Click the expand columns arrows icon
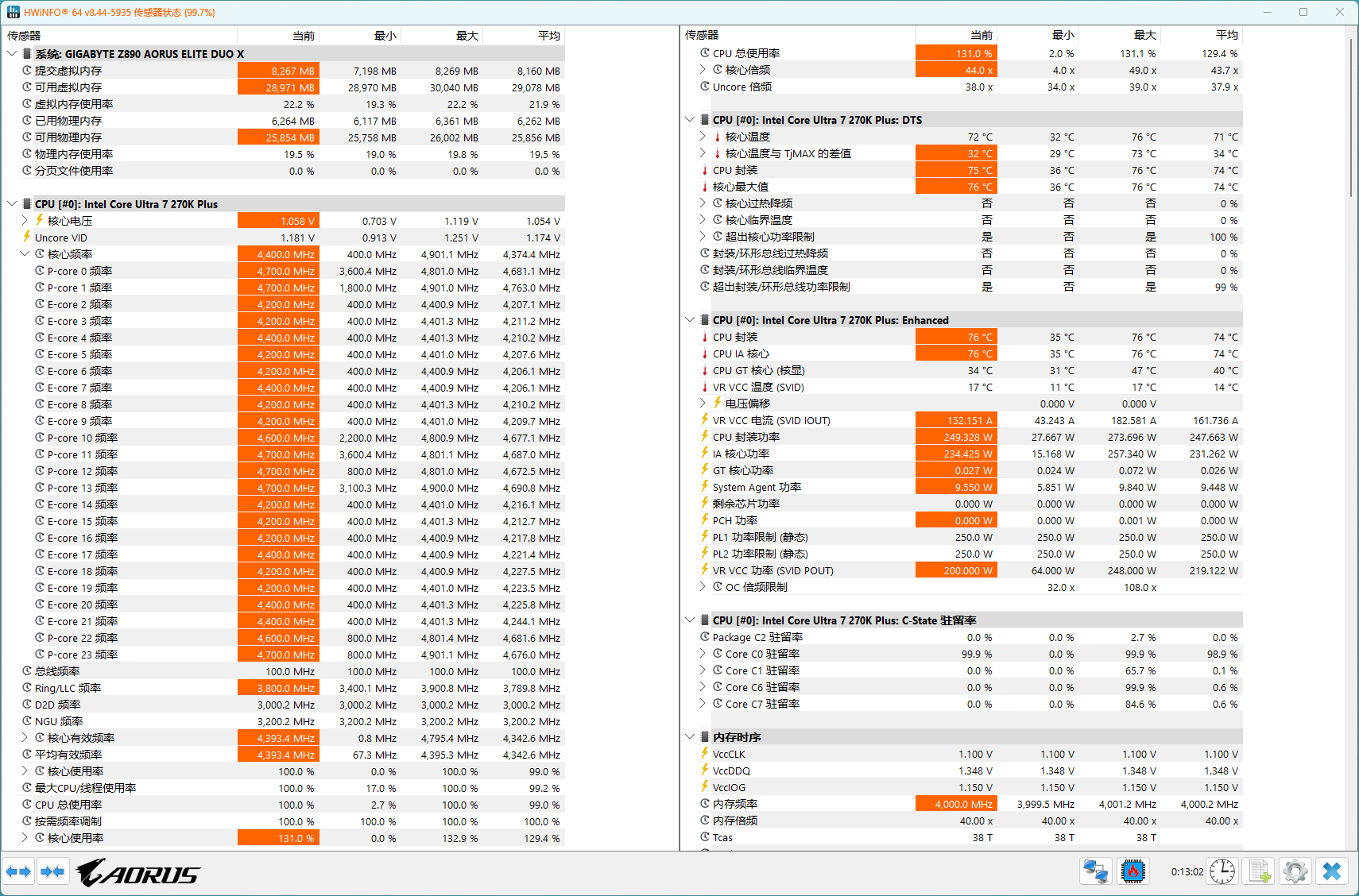 click(x=18, y=871)
